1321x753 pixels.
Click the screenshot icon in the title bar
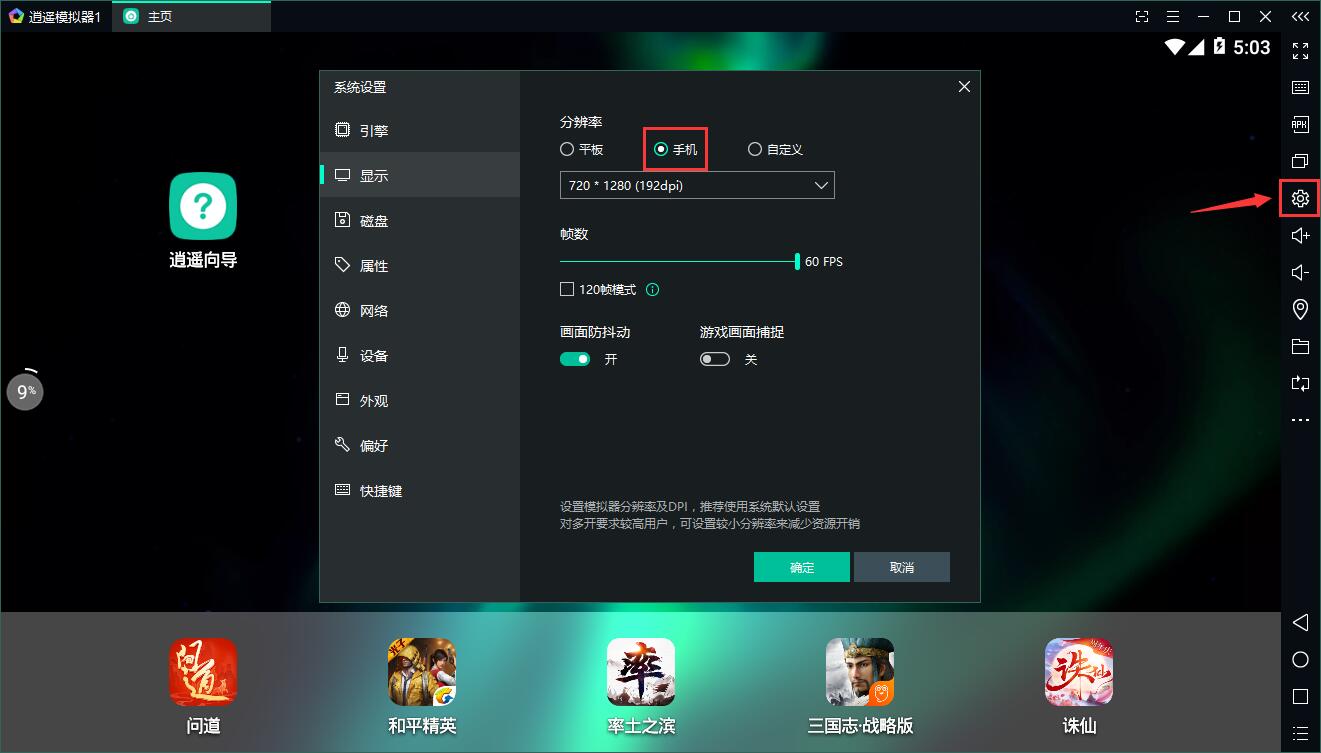click(x=1142, y=16)
